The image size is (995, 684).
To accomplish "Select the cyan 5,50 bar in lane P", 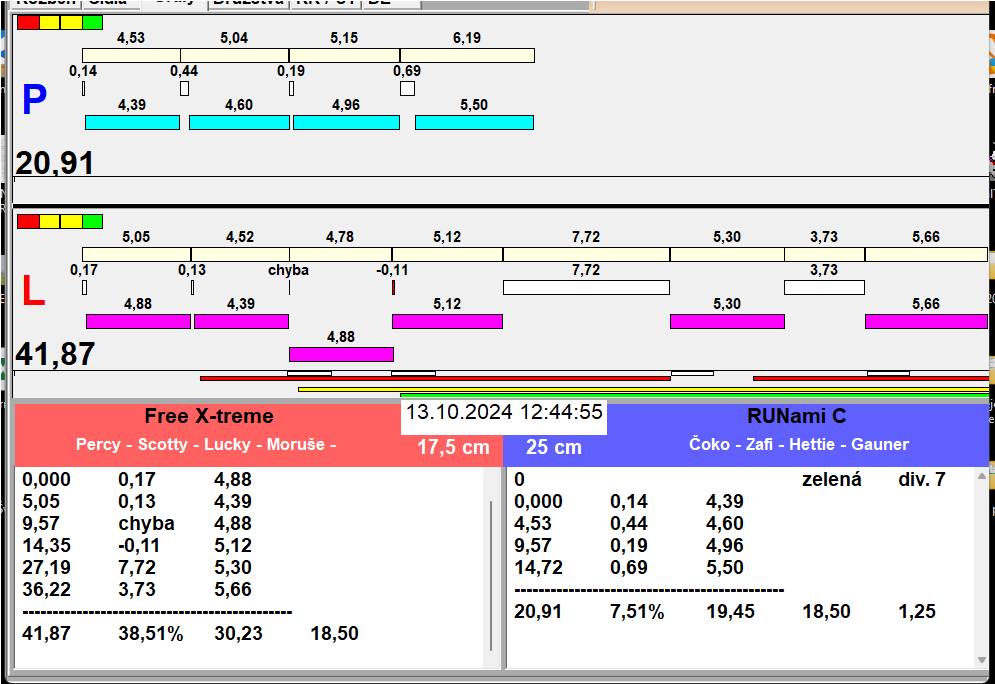I will pos(474,122).
